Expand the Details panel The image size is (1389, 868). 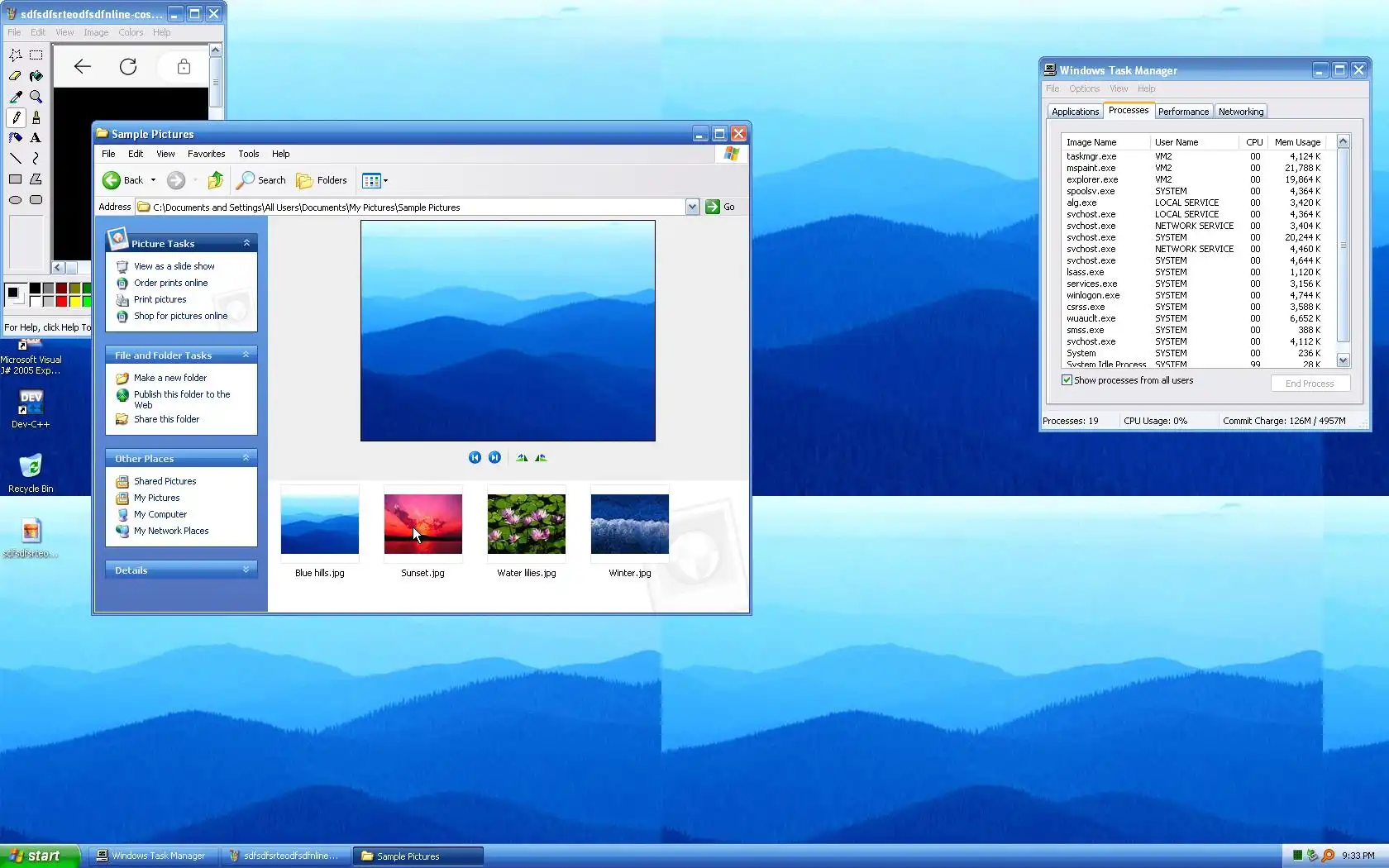pos(246,570)
